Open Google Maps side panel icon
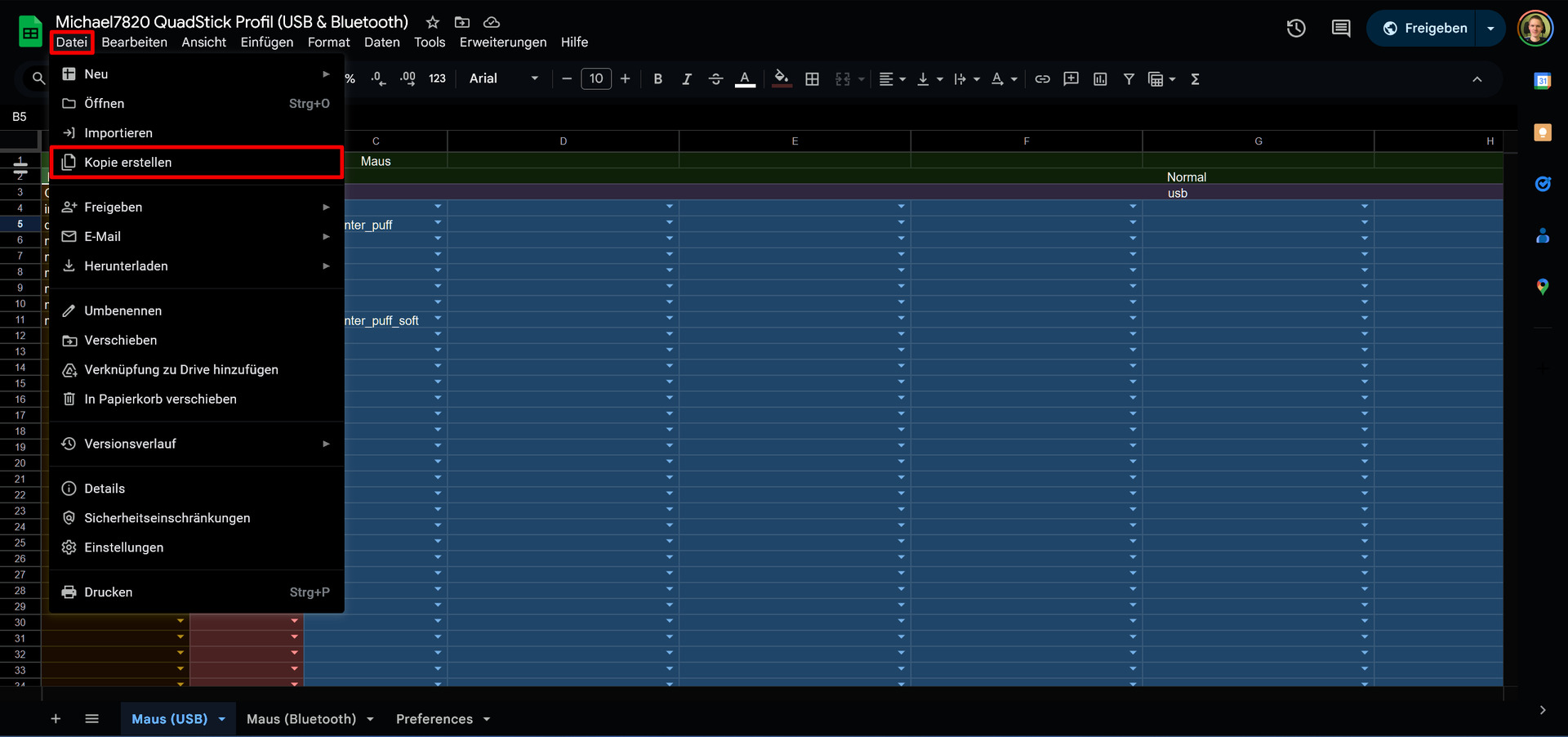This screenshot has width=1568, height=737. (1542, 287)
